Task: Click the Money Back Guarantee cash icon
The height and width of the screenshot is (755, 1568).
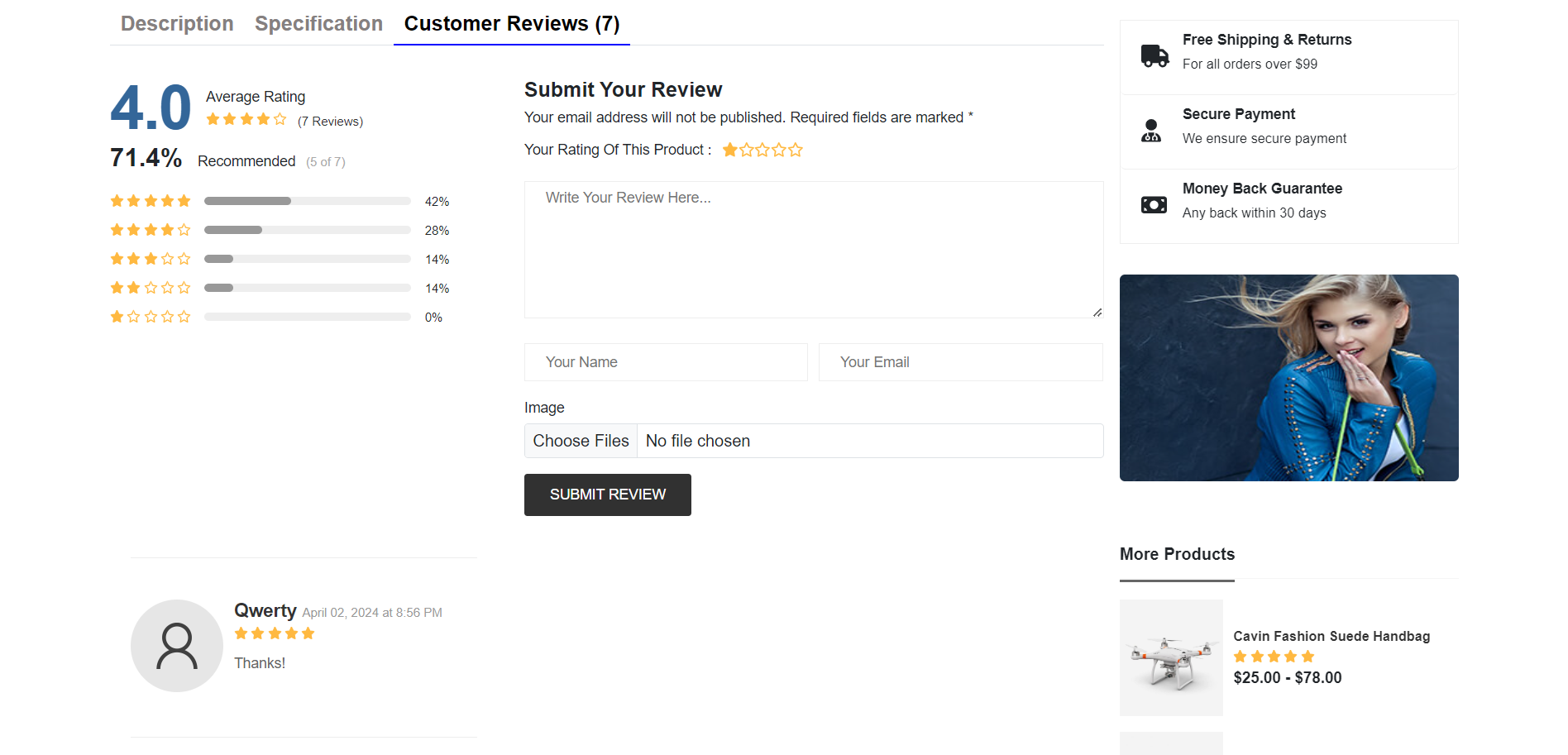Action: [x=1154, y=204]
